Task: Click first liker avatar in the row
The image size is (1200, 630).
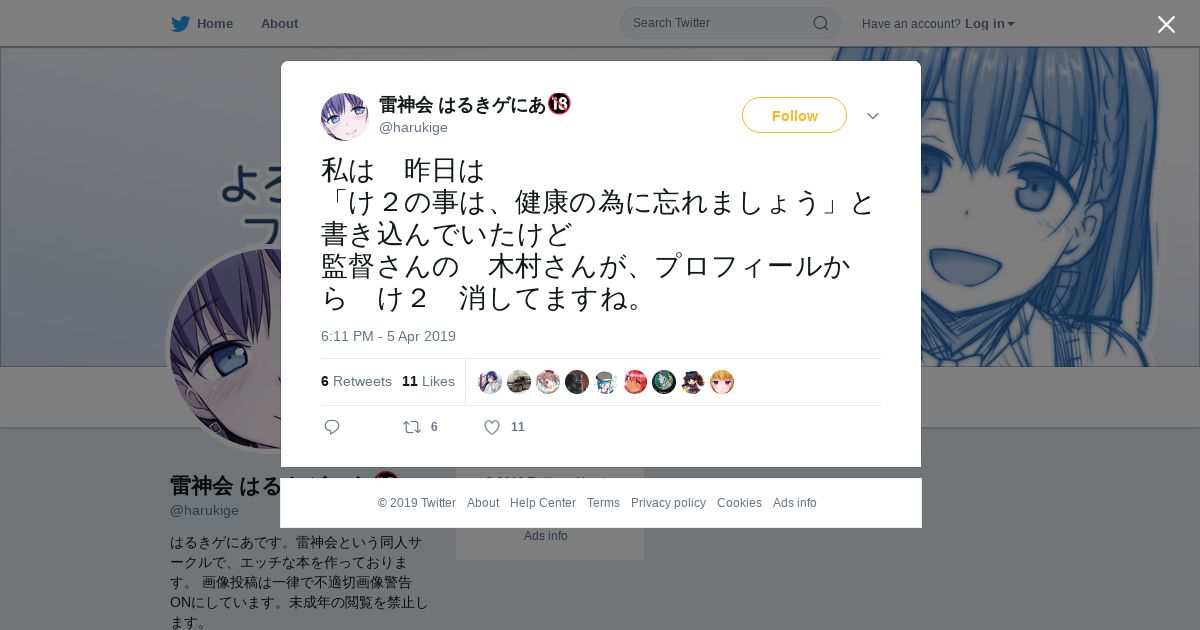Action: (x=490, y=382)
